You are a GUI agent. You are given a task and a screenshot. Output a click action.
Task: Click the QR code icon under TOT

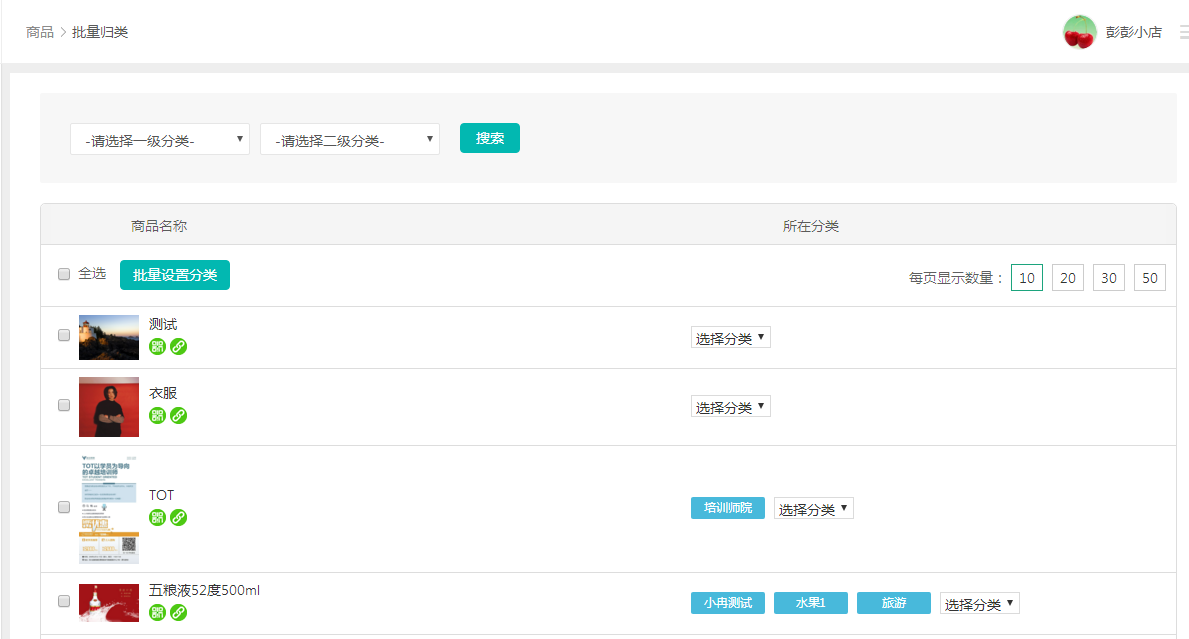click(157, 517)
